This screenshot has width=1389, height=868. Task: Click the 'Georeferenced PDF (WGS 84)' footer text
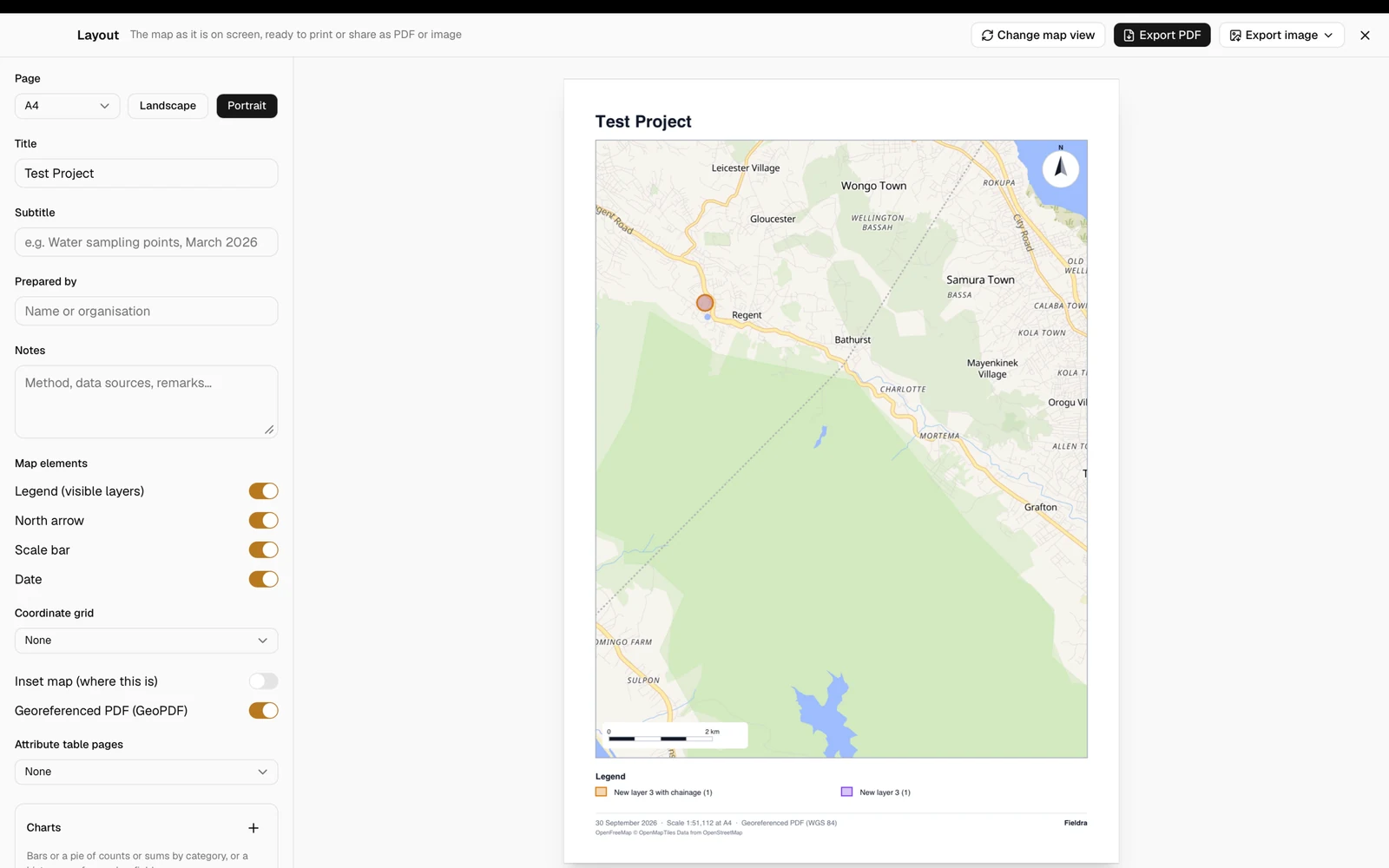[789, 823]
